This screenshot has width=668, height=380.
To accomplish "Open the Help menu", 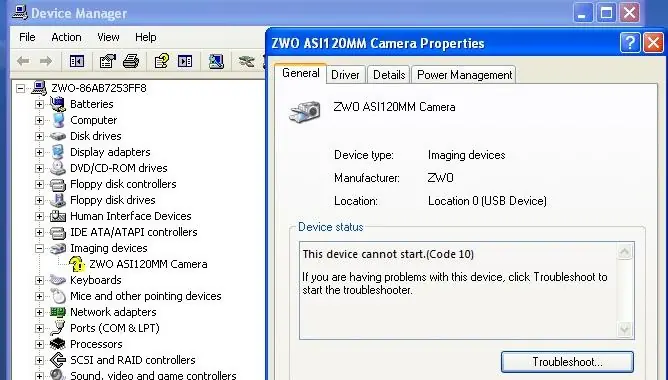I will pyautogui.click(x=146, y=37).
